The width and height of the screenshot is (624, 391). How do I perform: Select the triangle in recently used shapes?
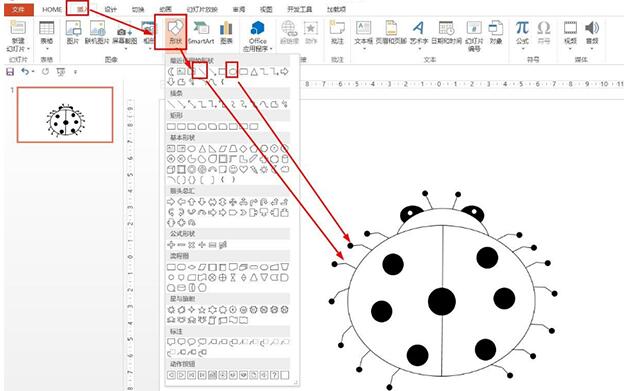[x=254, y=72]
